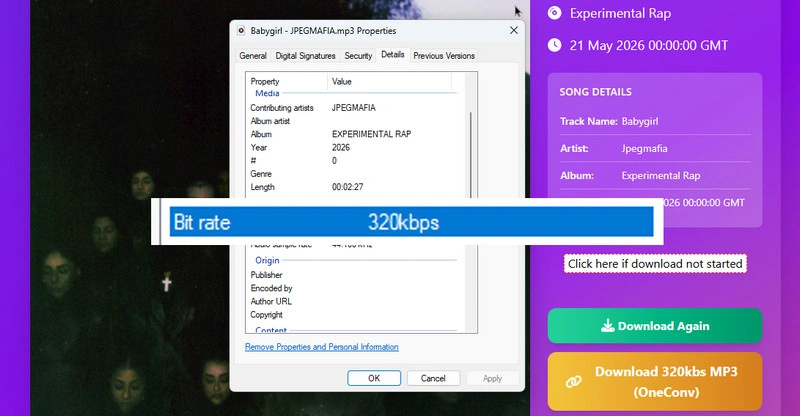The width and height of the screenshot is (800, 416).
Task: Click the track number value 0
Action: 334,161
